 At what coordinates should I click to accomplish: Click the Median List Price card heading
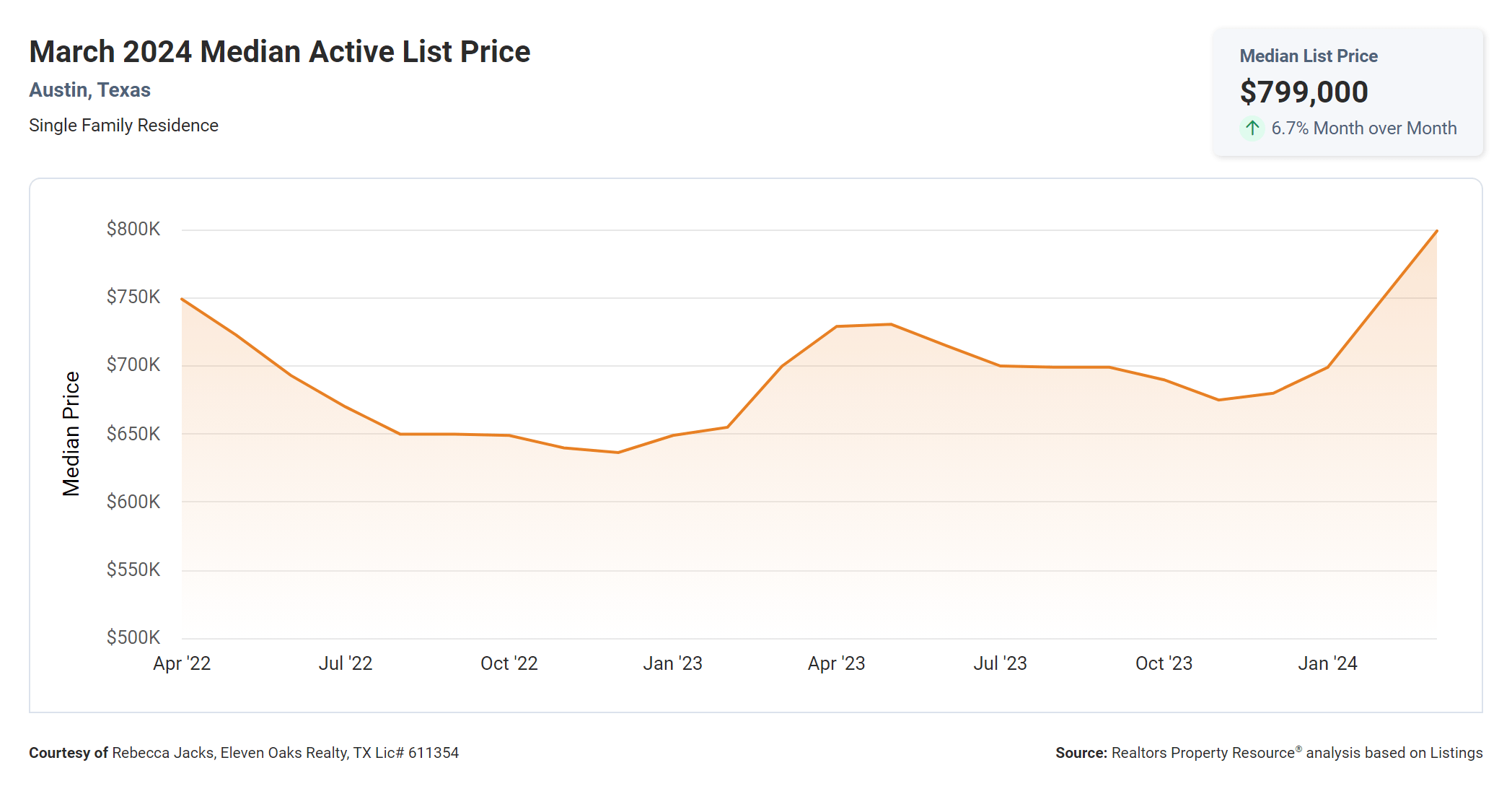tap(1308, 56)
